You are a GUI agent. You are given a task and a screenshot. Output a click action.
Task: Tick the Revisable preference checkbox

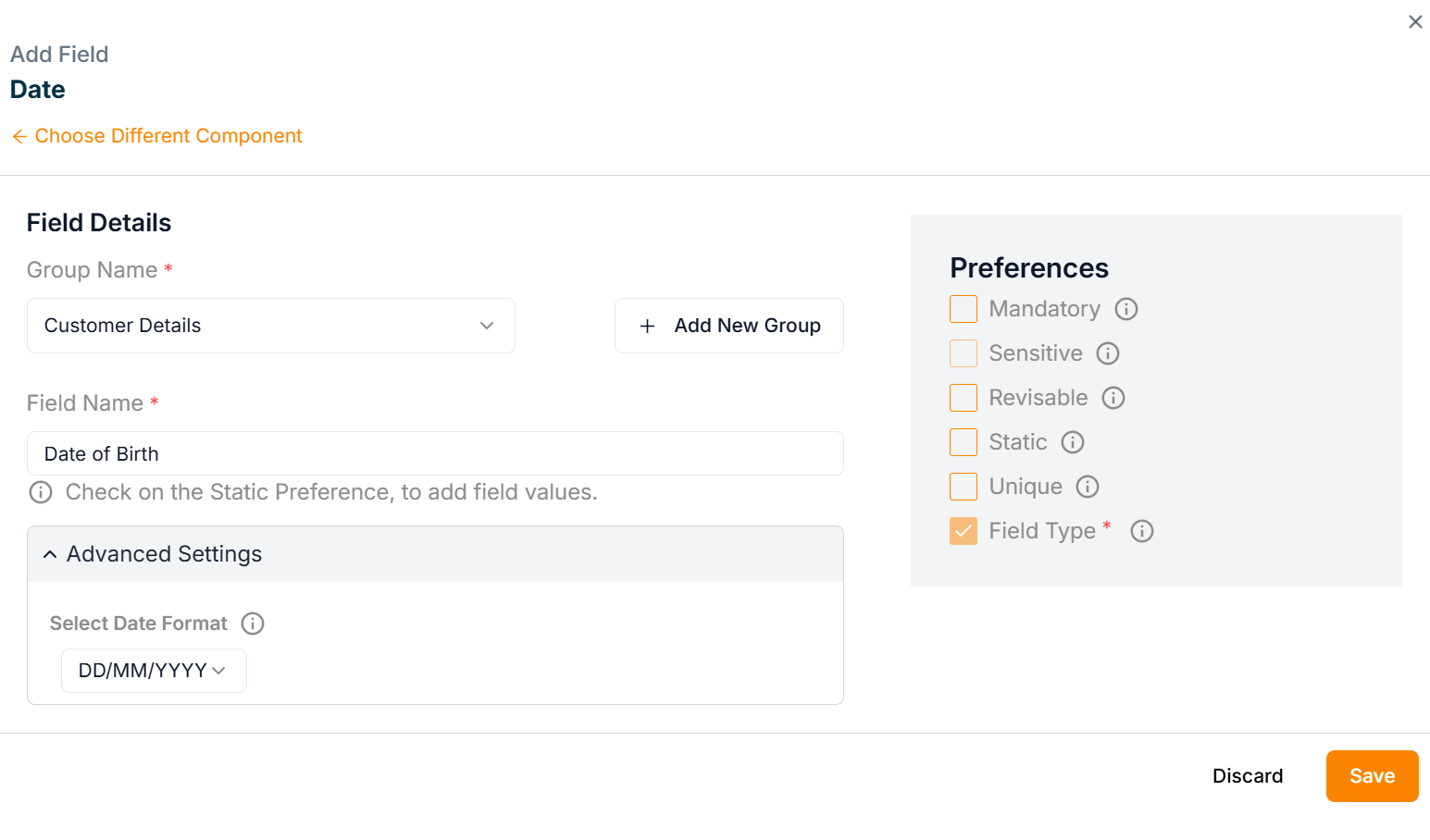[963, 398]
